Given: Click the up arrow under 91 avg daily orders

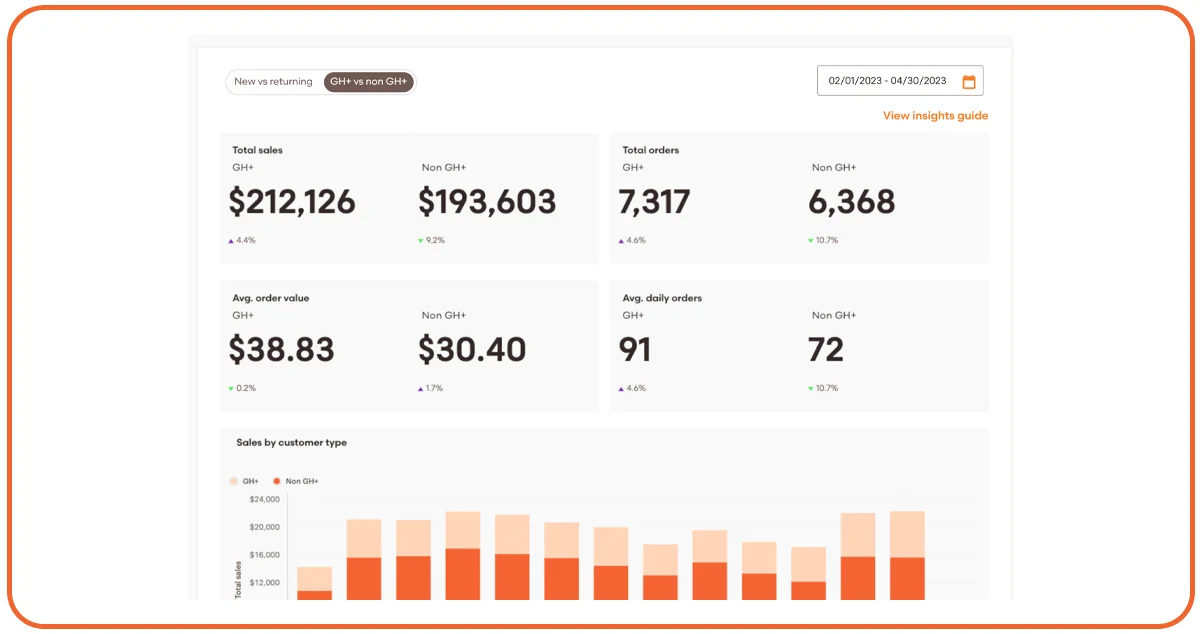Looking at the screenshot, I should point(621,389).
